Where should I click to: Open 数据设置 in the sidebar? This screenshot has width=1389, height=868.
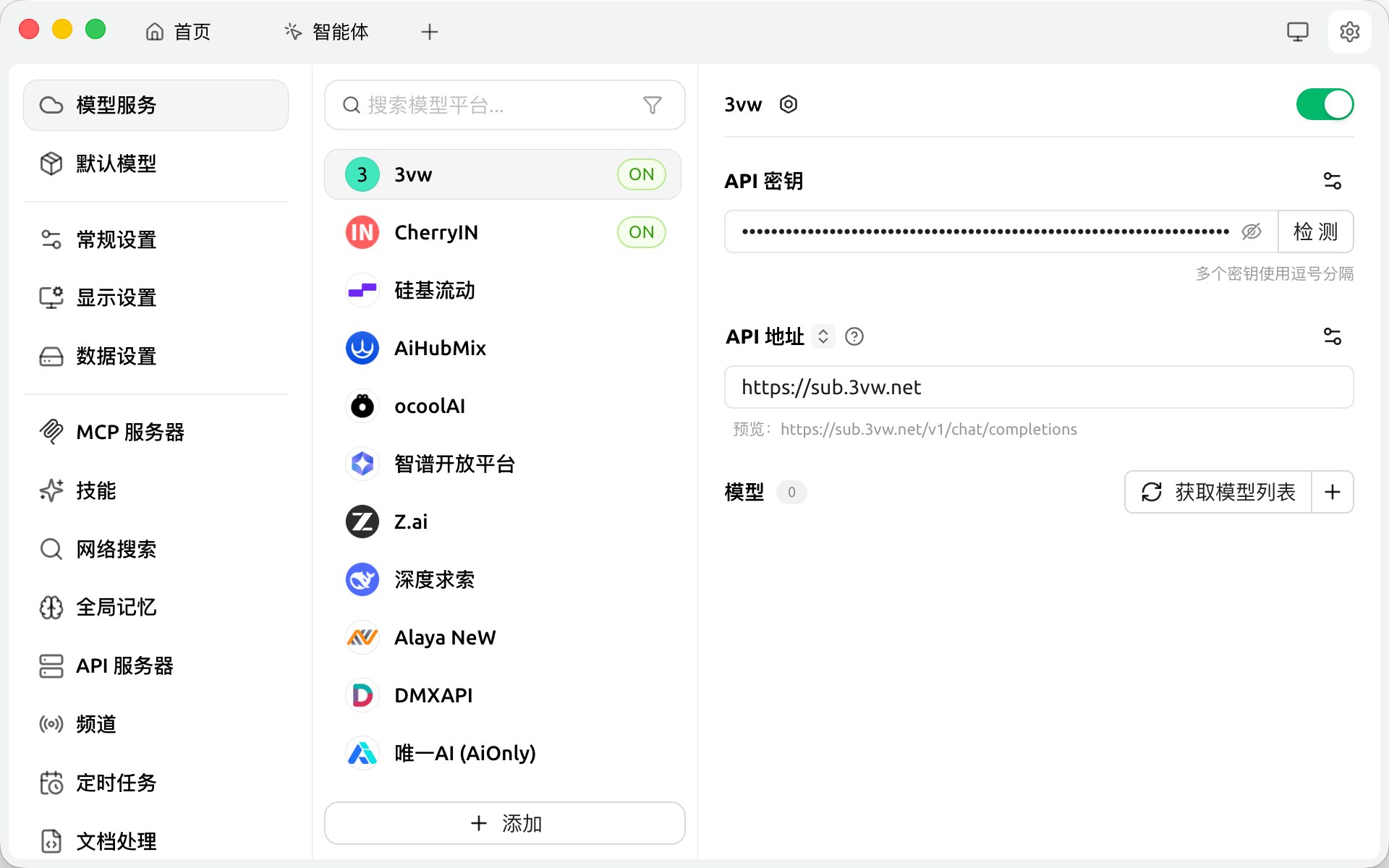(156, 356)
